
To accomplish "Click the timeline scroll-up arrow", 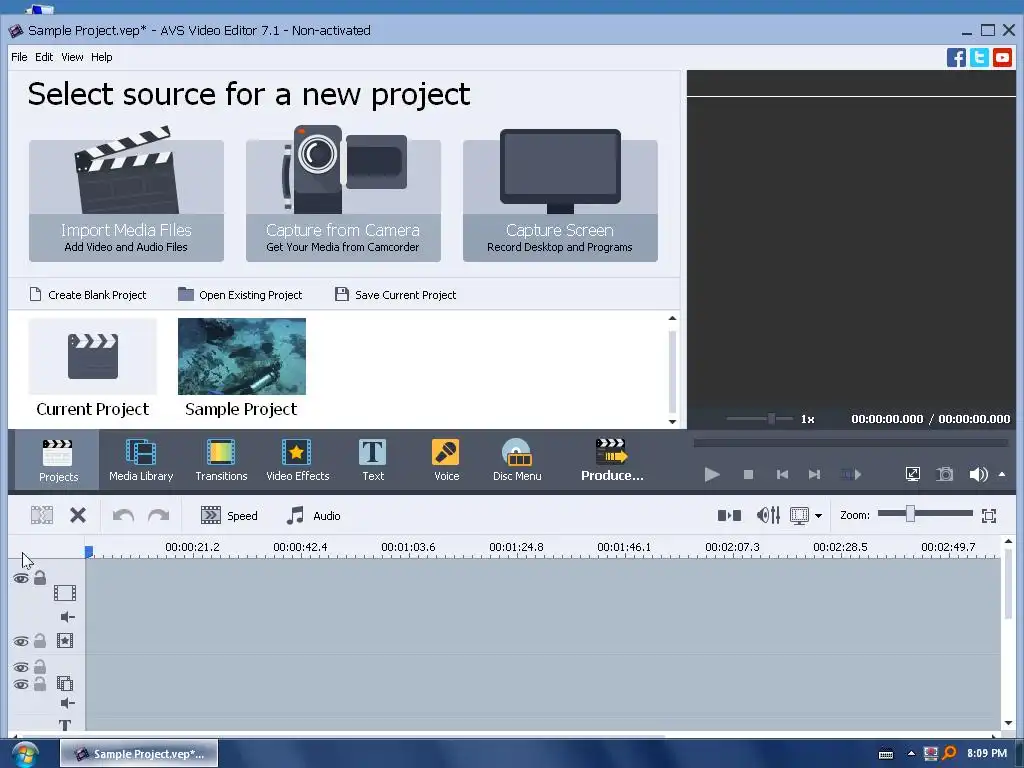I will coord(1008,541).
